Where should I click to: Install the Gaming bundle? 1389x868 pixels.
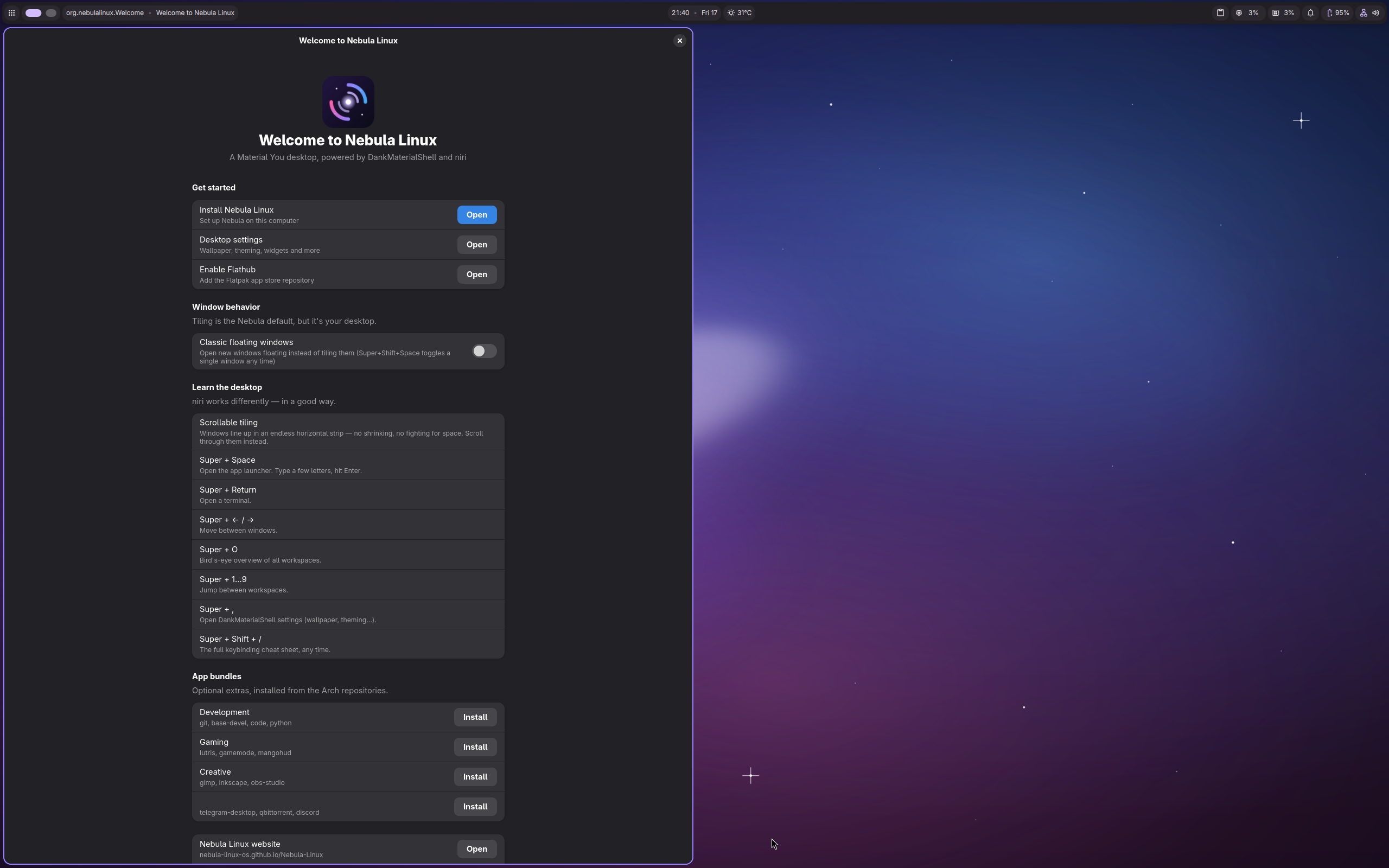[475, 747]
